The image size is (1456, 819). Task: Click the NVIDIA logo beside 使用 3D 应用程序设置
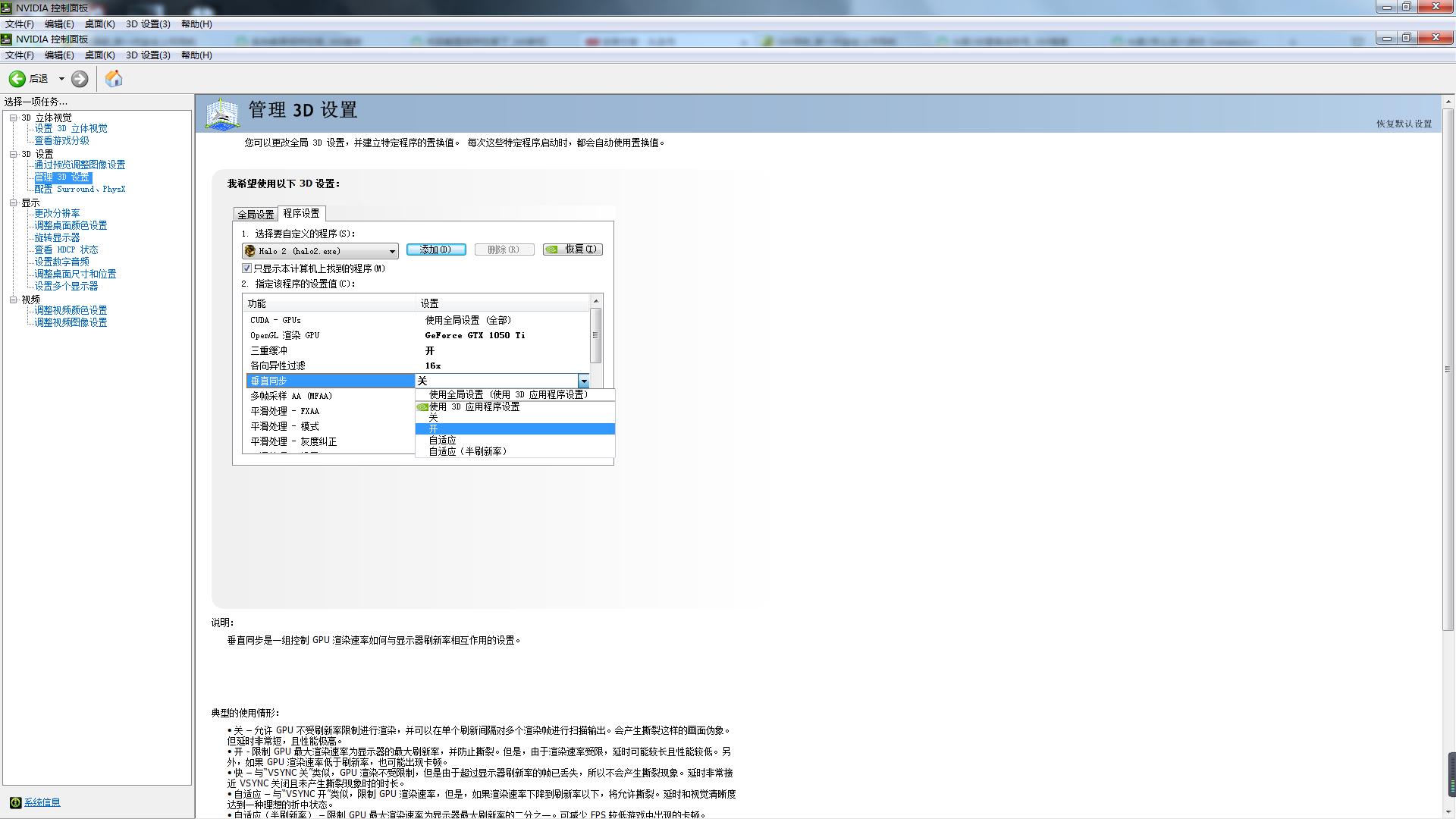click(422, 406)
